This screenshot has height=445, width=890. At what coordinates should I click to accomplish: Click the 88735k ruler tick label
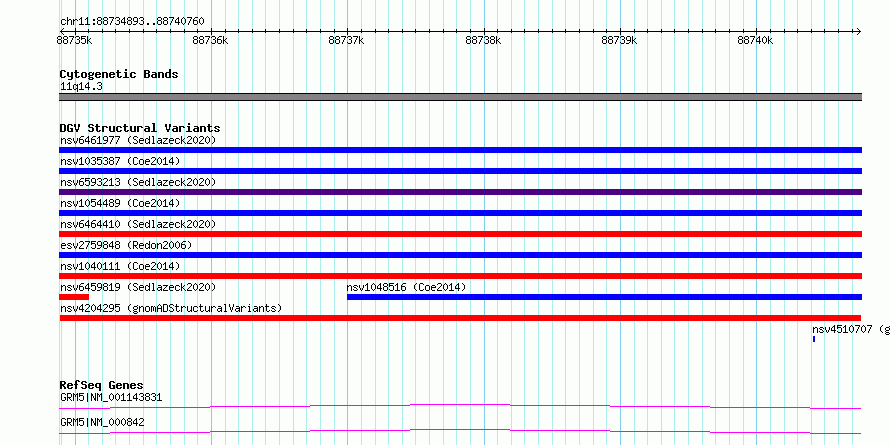click(75, 40)
